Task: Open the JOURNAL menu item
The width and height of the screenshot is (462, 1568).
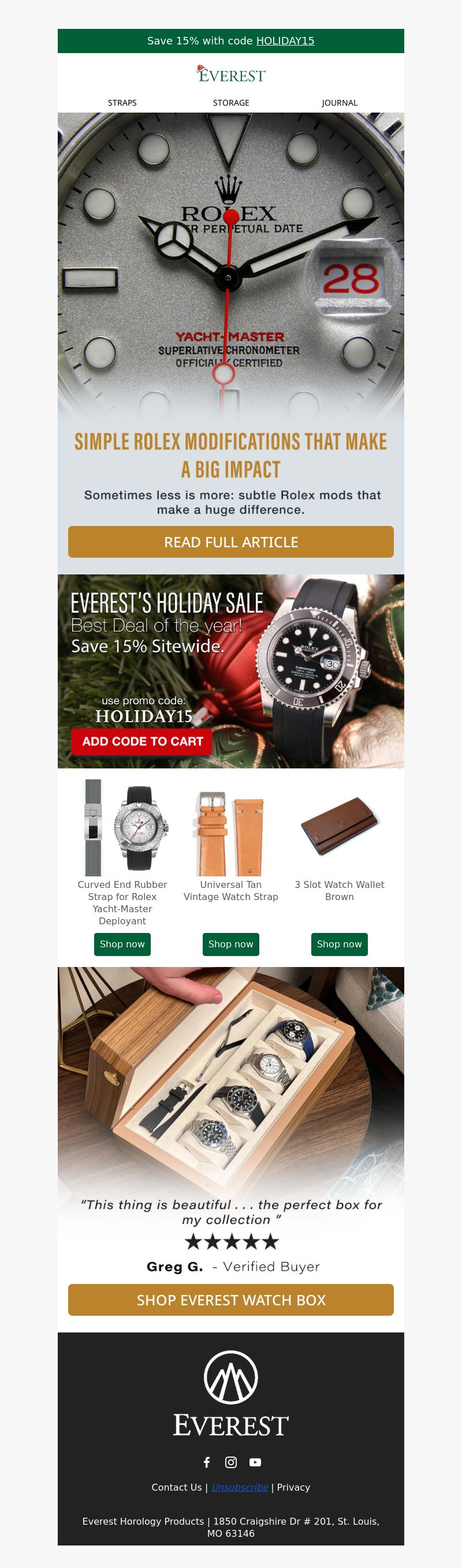Action: pyautogui.click(x=340, y=103)
